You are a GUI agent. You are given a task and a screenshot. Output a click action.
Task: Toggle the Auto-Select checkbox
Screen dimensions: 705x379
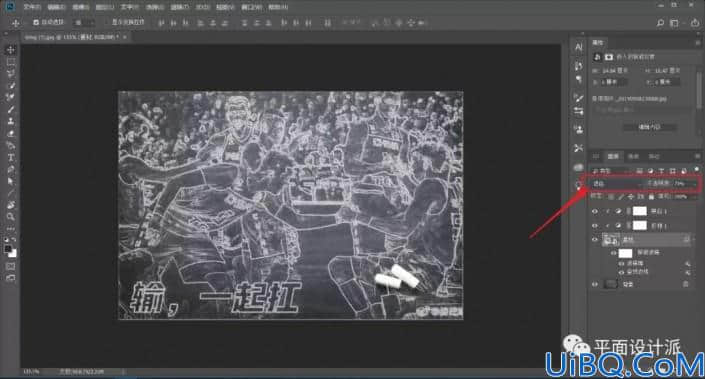pos(36,22)
